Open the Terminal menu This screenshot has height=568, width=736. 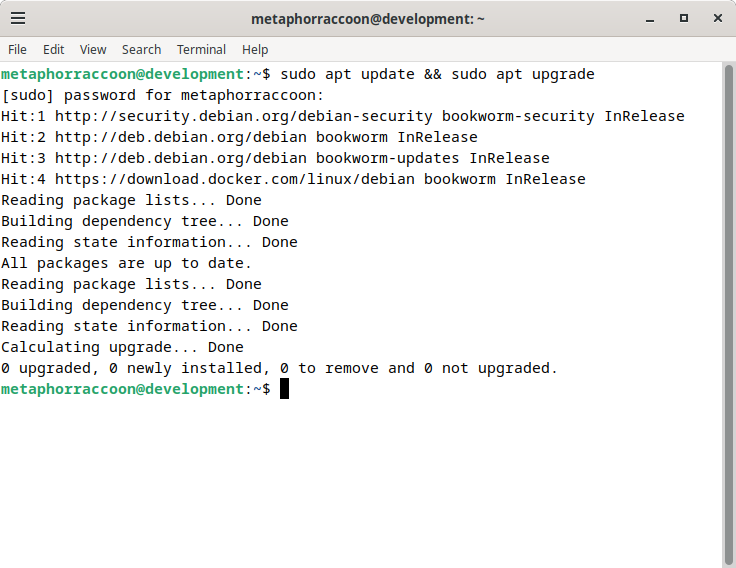pyautogui.click(x=201, y=49)
